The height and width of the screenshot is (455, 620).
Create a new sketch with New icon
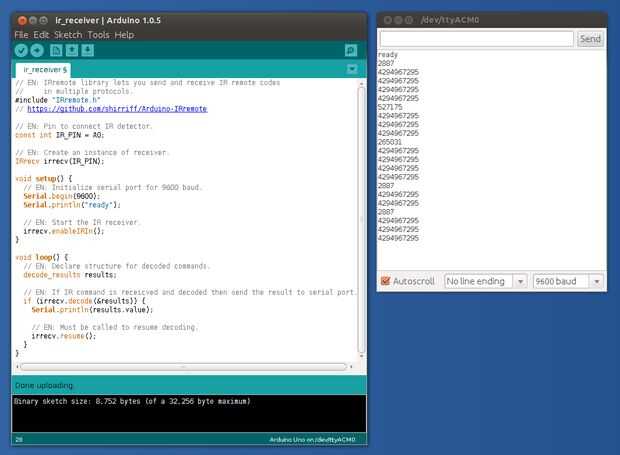tap(56, 50)
